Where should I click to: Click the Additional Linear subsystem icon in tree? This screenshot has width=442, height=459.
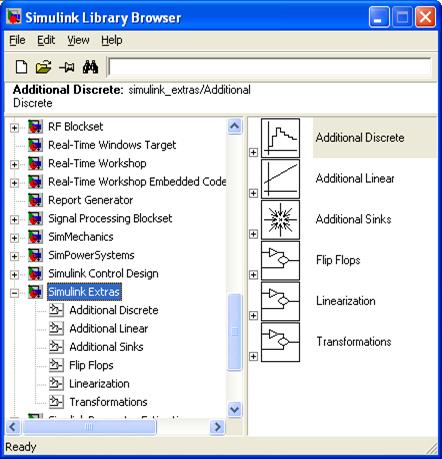(x=56, y=329)
